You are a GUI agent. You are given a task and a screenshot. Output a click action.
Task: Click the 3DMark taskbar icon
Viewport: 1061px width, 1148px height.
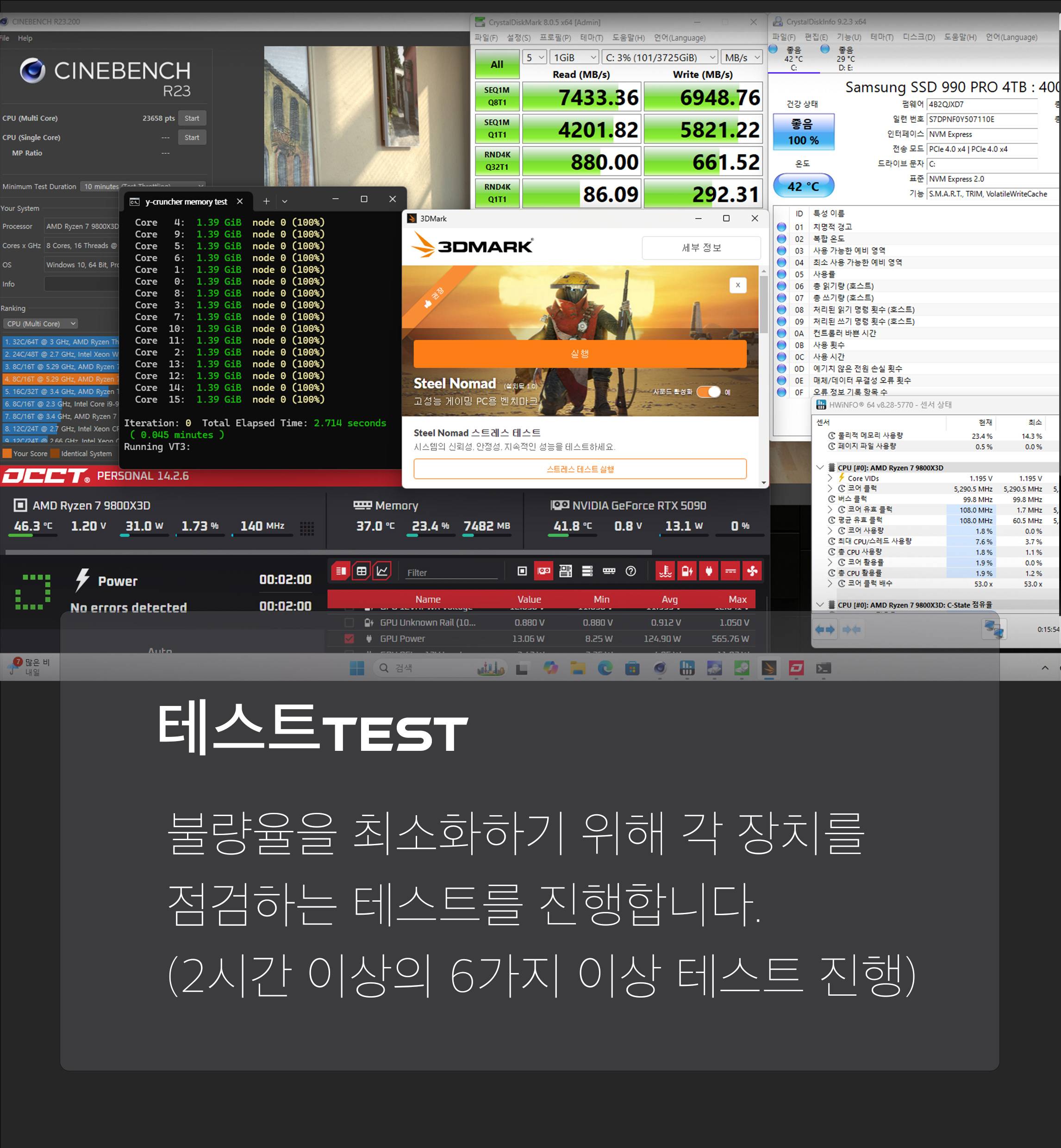pos(769,668)
